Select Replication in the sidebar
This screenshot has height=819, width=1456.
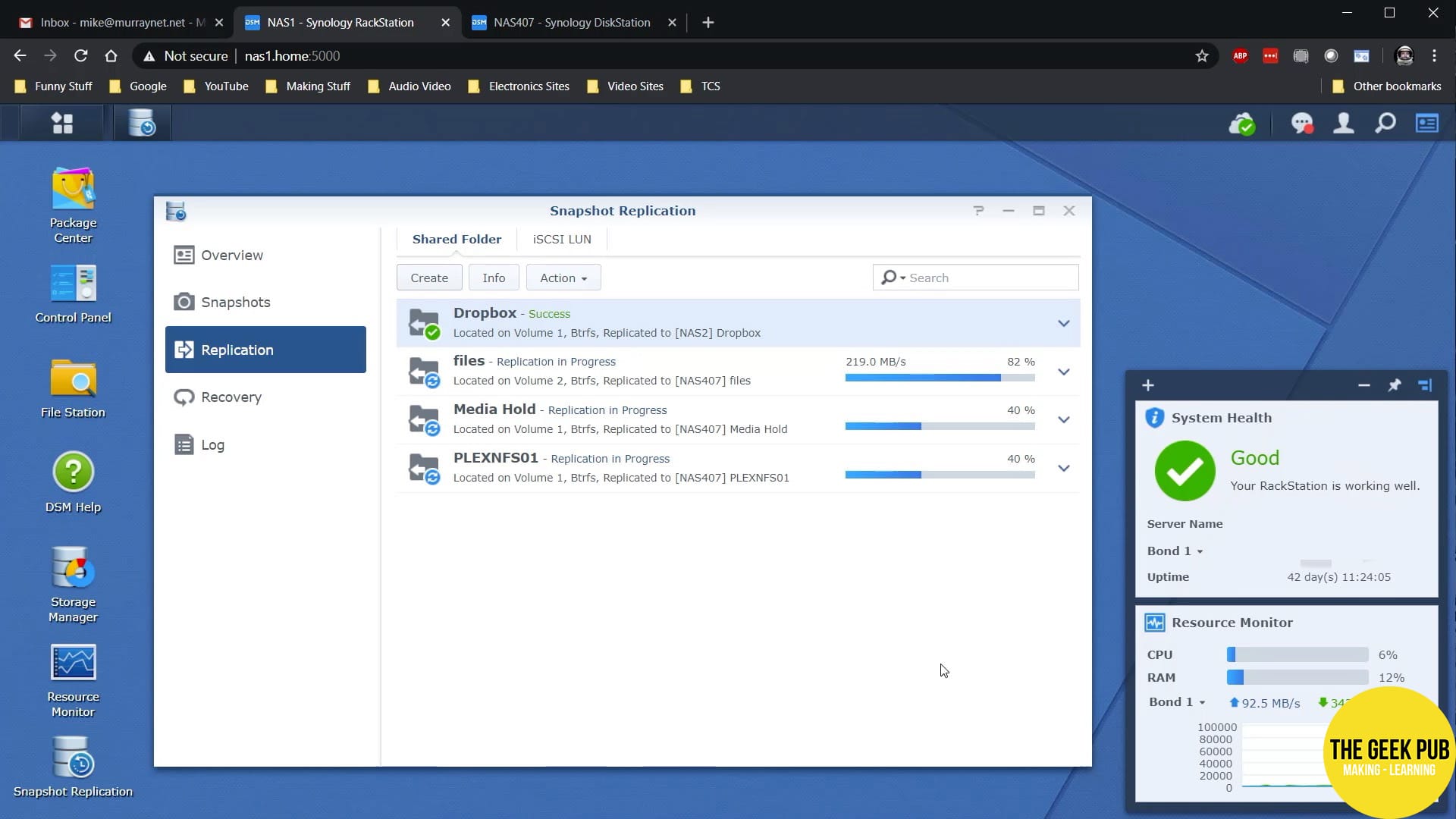[x=265, y=350]
